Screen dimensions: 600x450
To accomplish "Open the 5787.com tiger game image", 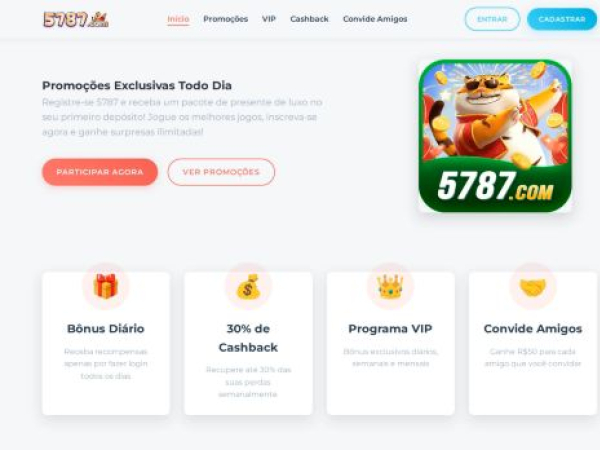I will [495, 136].
